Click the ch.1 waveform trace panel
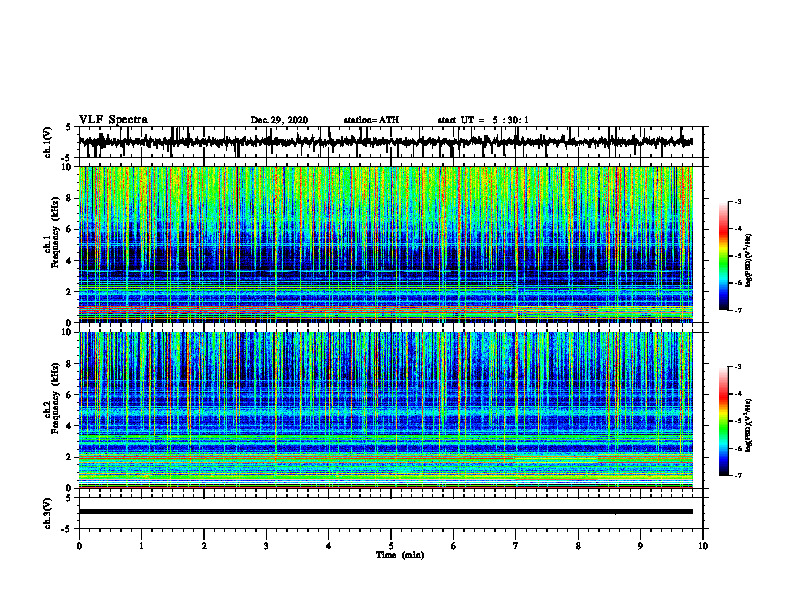Image resolution: width=792 pixels, height=612 pixels. click(x=391, y=142)
